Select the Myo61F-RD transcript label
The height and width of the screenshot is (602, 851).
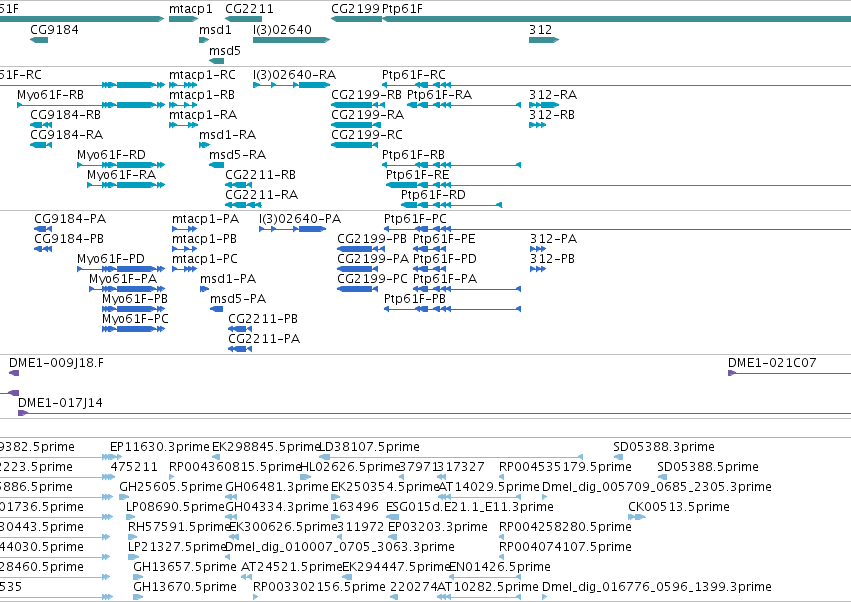click(111, 155)
